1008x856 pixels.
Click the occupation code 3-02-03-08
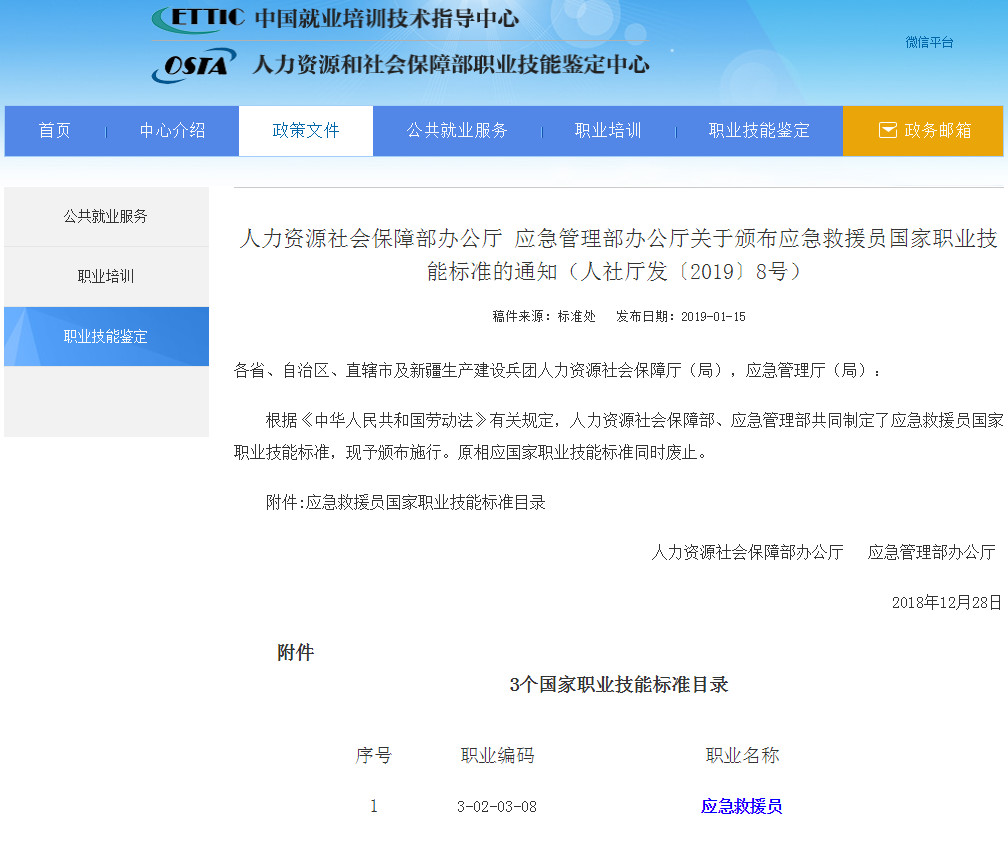(x=496, y=806)
